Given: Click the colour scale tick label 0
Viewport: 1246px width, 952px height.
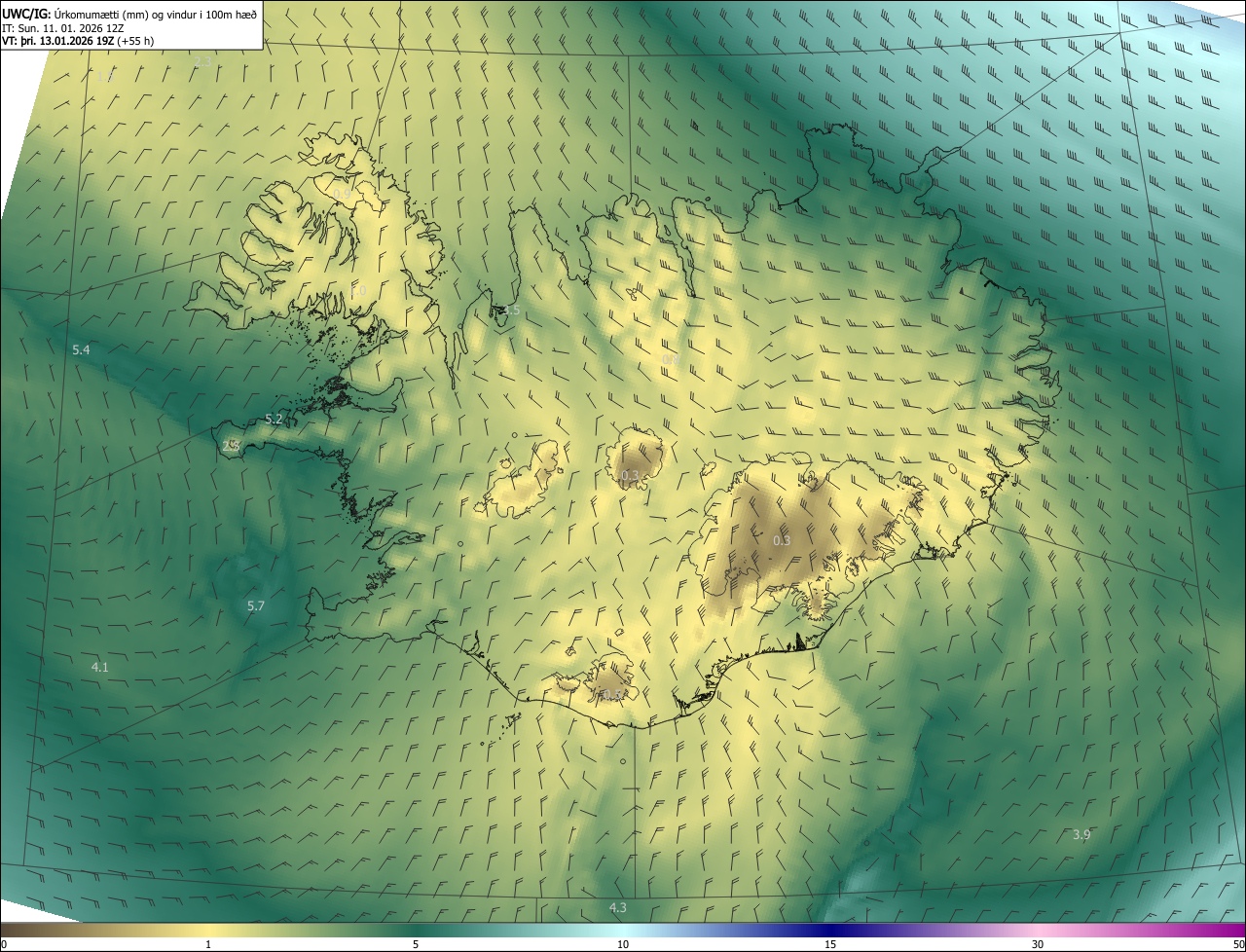Looking at the screenshot, I should (3, 945).
